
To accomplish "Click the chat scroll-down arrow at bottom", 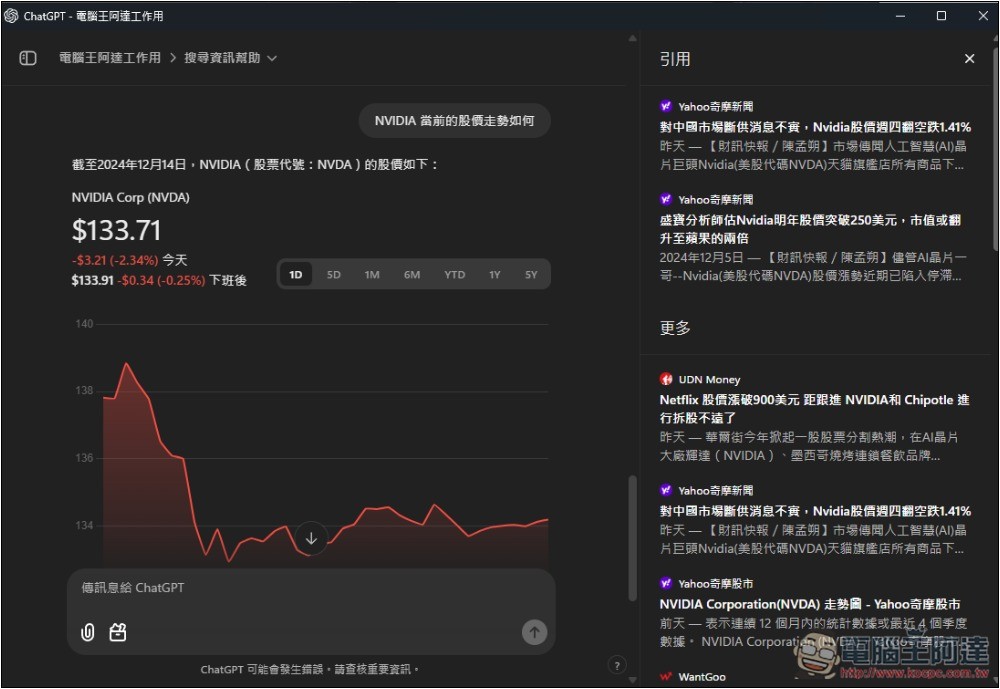I will pyautogui.click(x=632, y=680).
